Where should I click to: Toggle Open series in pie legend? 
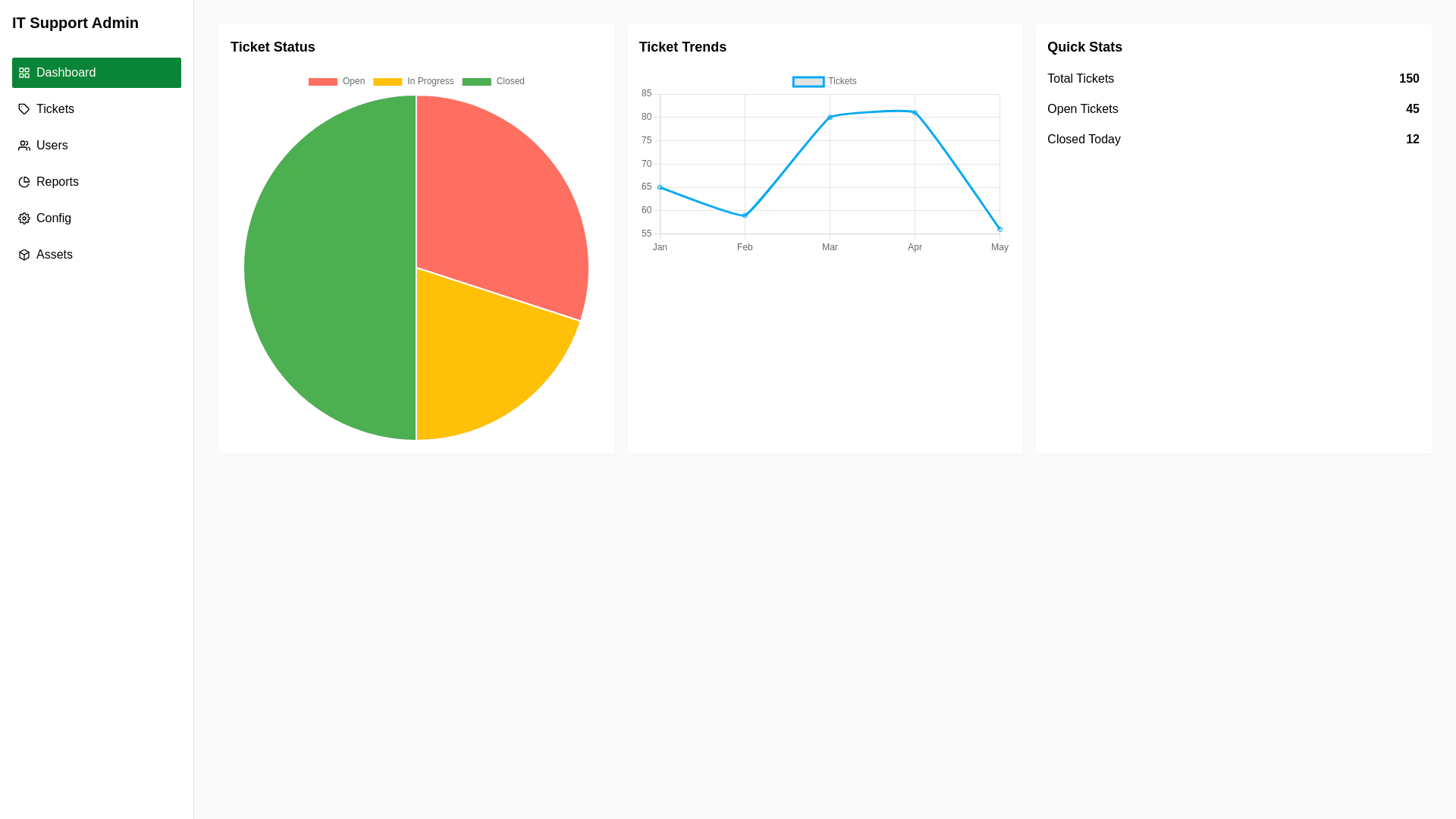click(337, 81)
